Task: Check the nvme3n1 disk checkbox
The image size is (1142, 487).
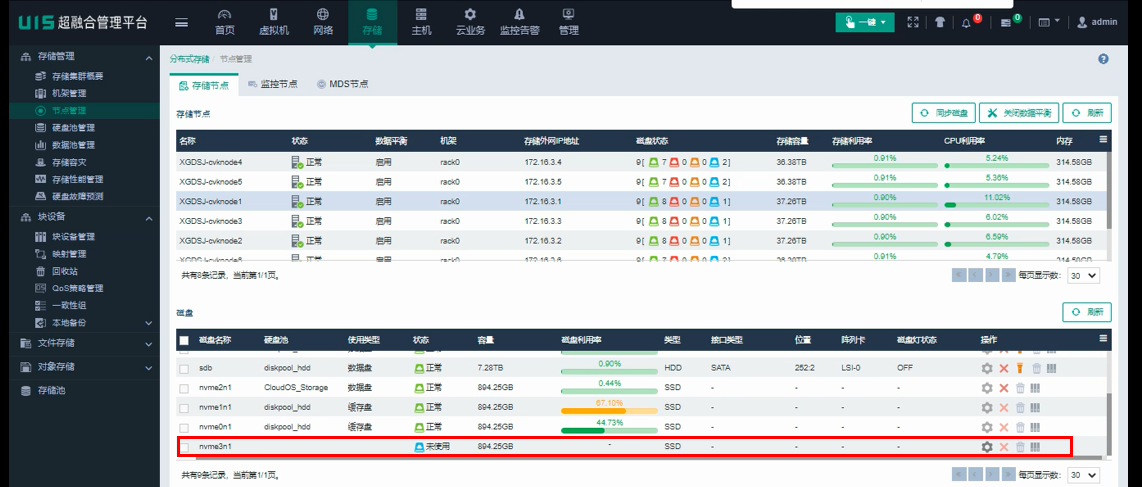Action: click(x=184, y=446)
